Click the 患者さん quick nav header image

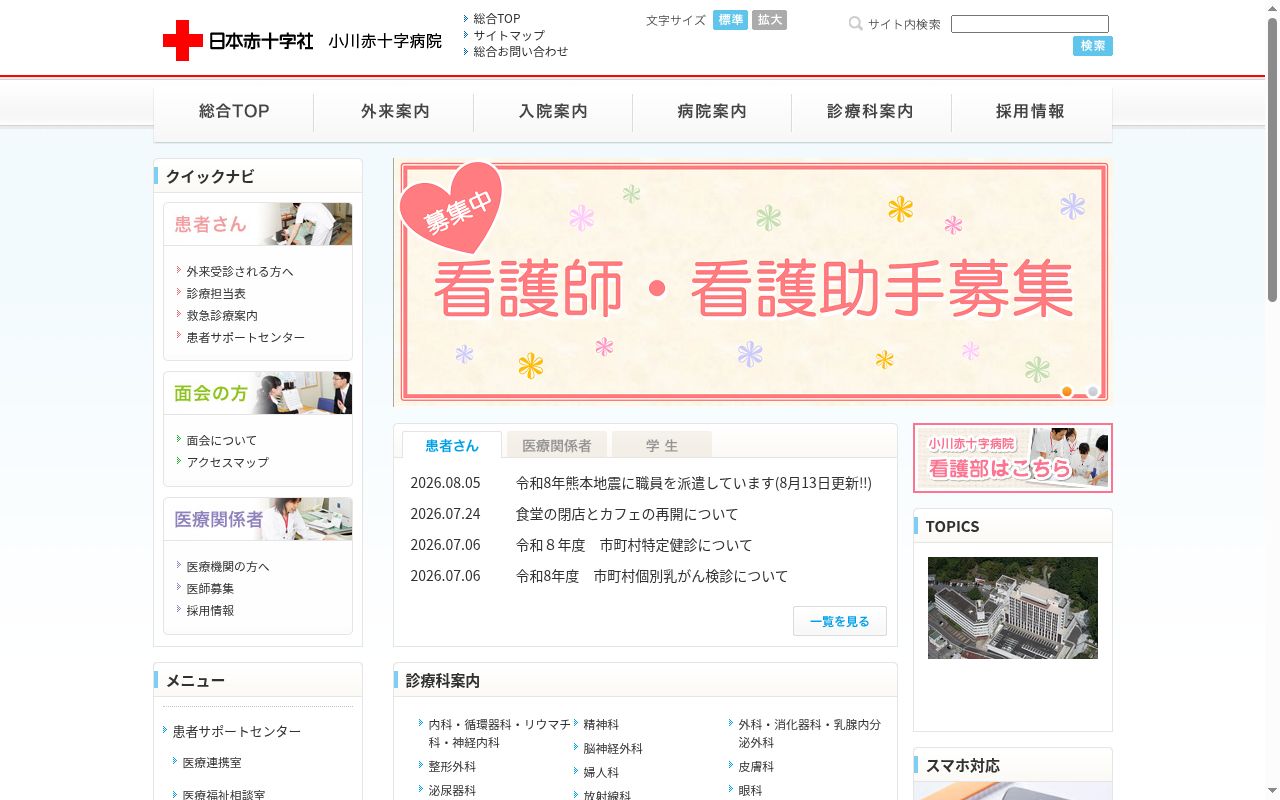click(258, 224)
